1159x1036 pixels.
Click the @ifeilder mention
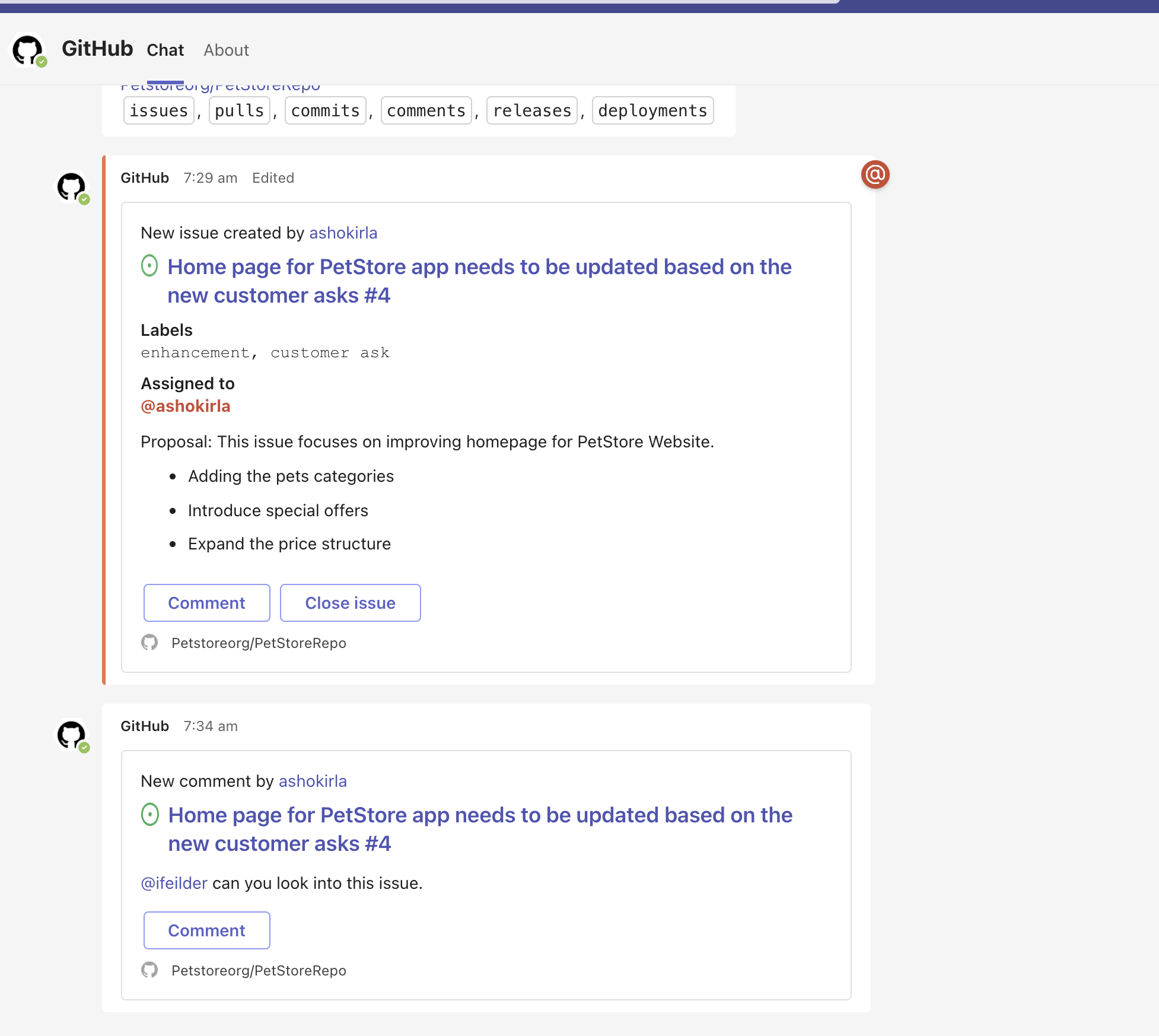point(174,884)
